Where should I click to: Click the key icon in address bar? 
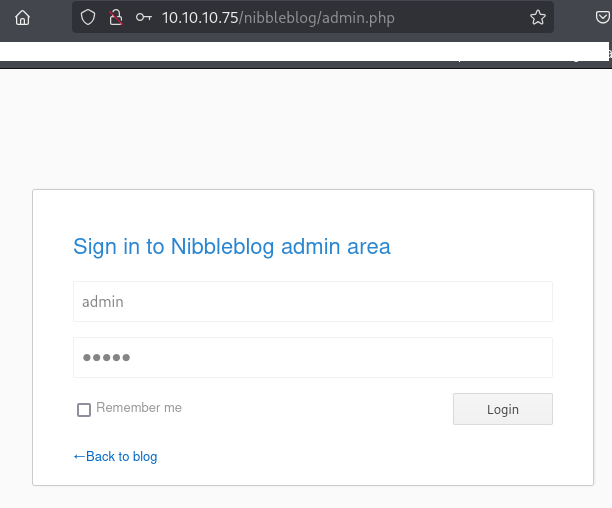point(144,17)
